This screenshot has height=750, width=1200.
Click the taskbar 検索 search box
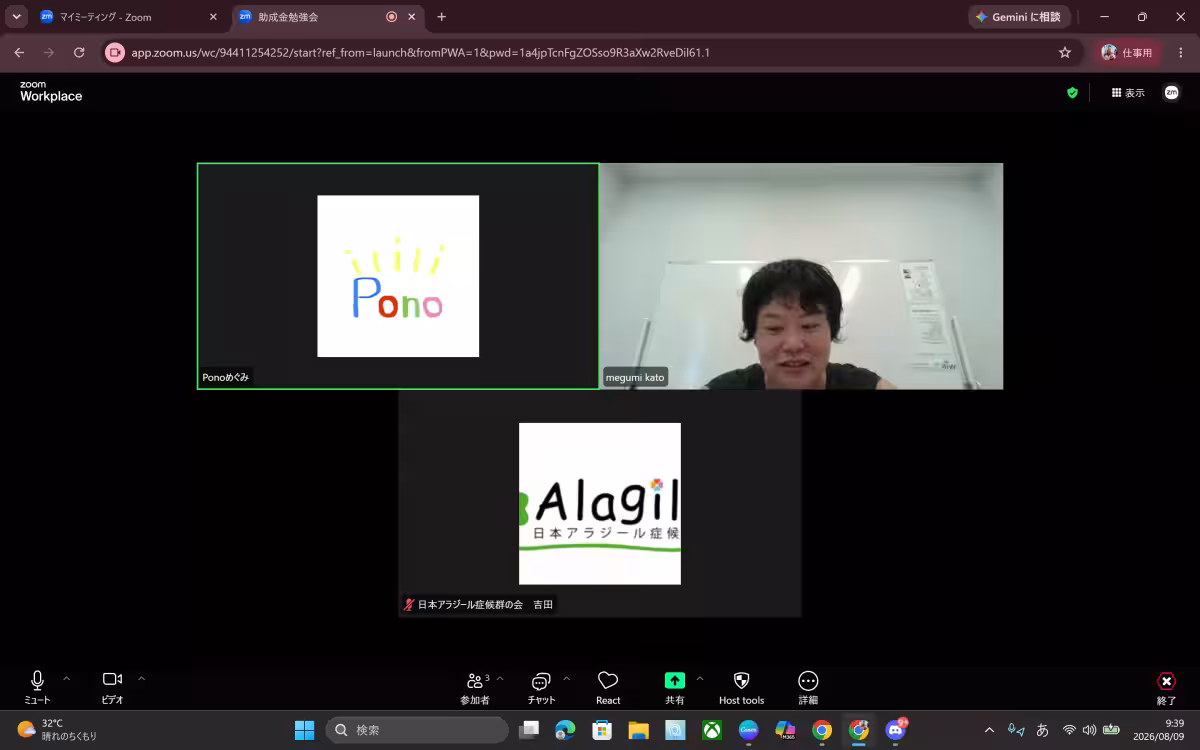(418, 730)
